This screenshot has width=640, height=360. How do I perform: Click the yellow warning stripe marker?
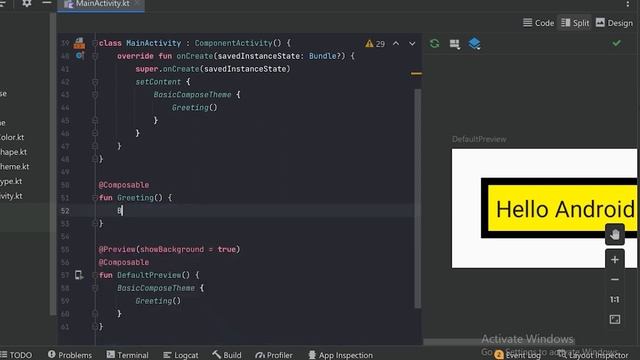(x=416, y=73)
